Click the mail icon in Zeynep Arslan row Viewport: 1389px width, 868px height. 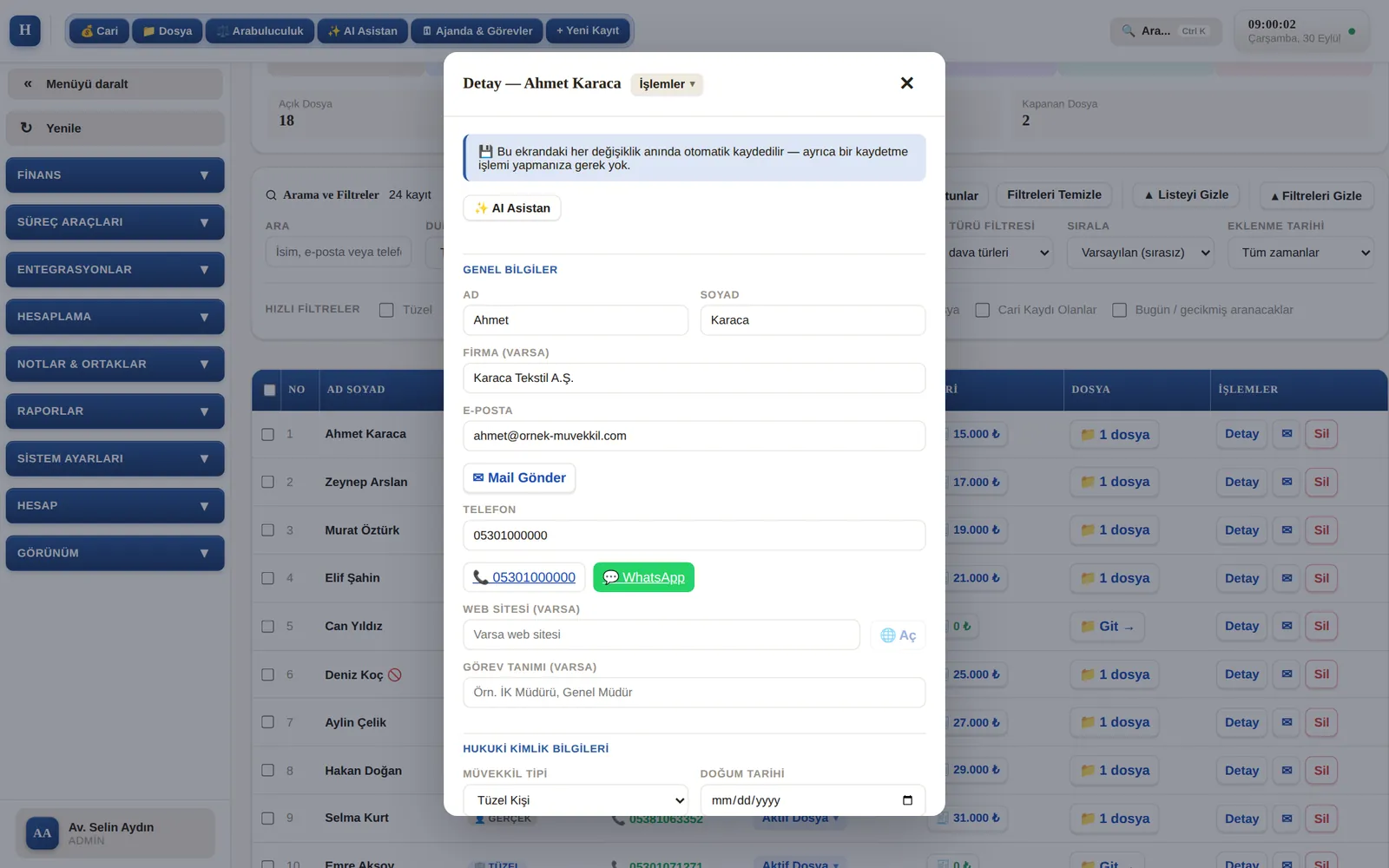(x=1287, y=482)
